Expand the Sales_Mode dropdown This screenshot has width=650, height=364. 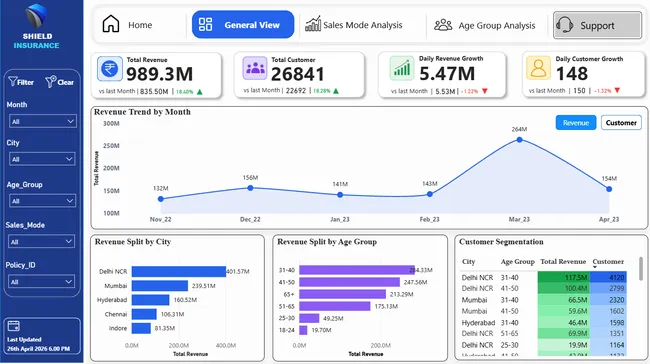coord(41,242)
